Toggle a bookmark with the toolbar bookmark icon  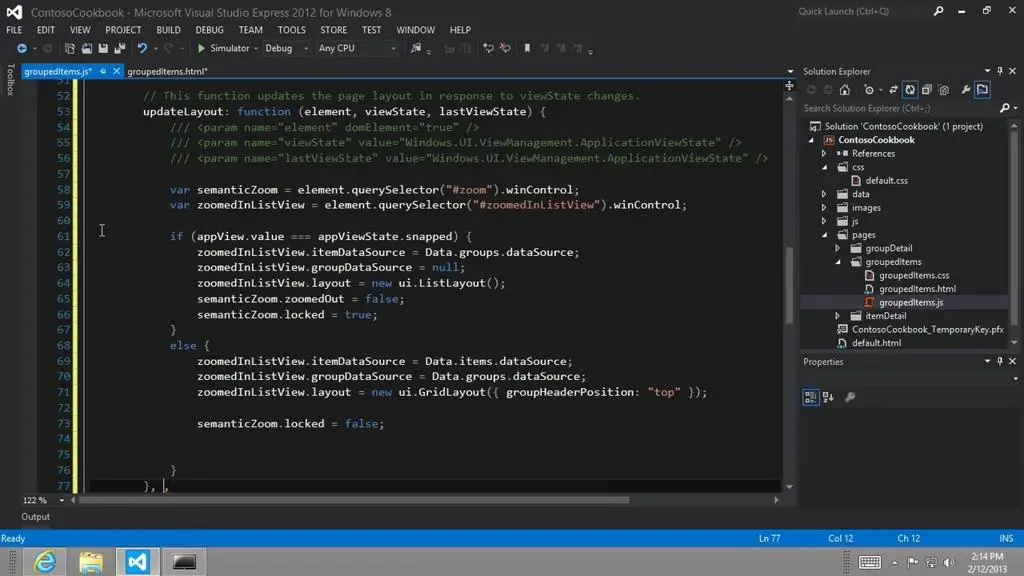(x=527, y=48)
